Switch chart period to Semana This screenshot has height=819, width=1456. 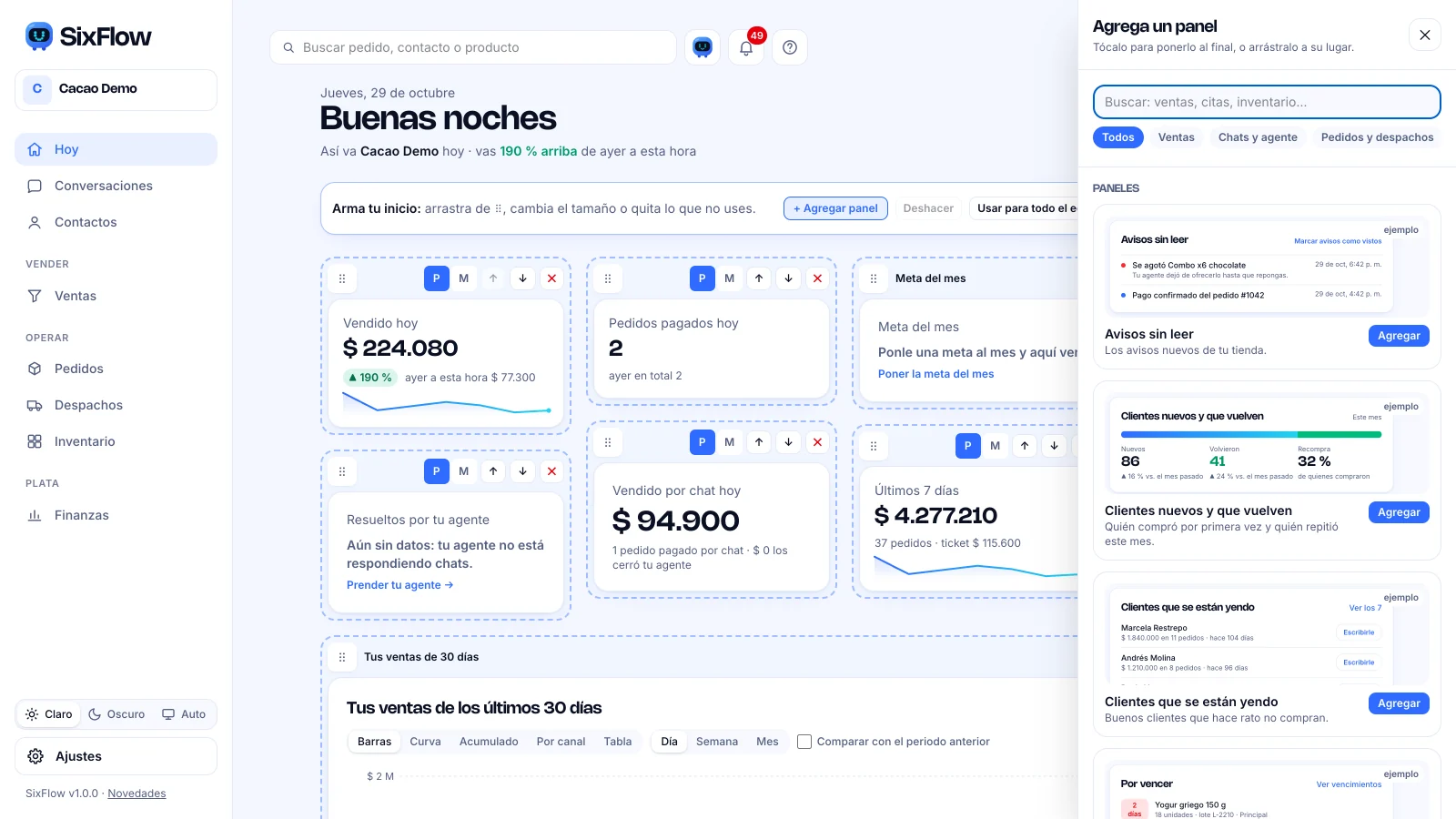tap(717, 742)
